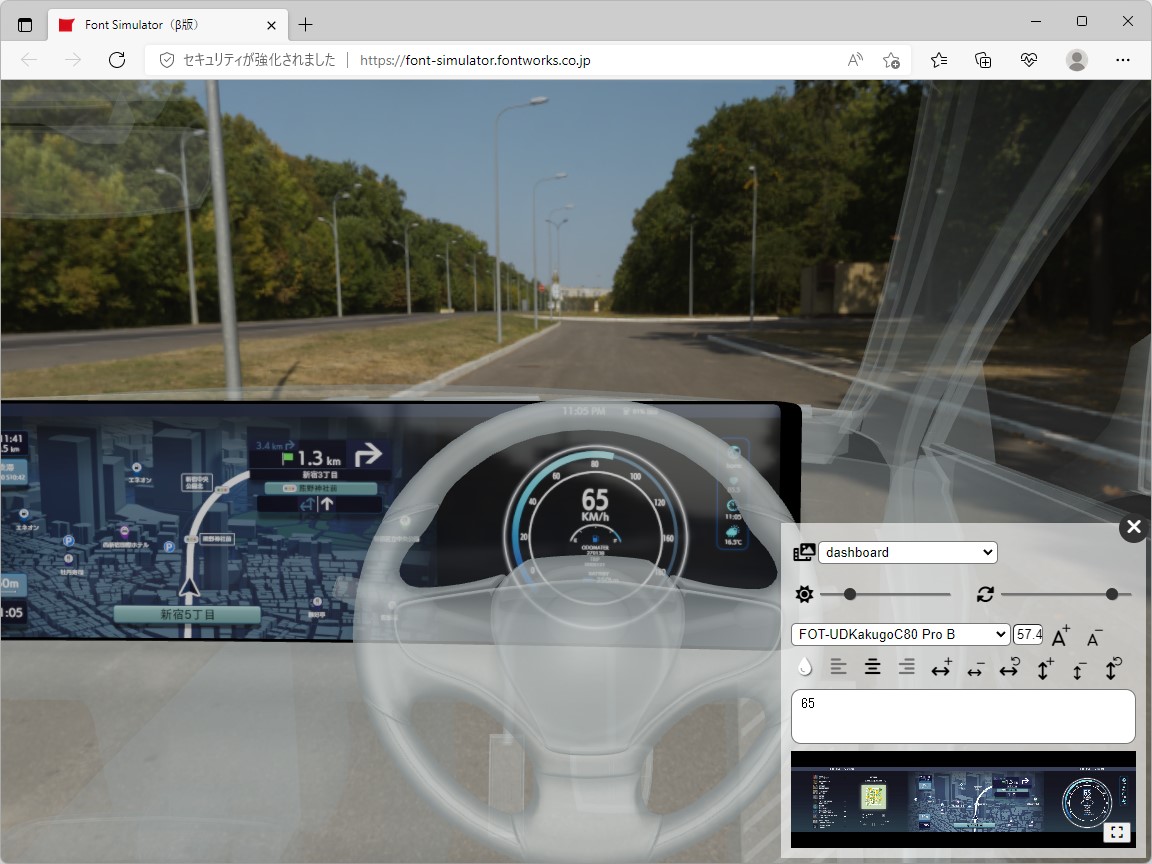
Task: Click the 65 speed readout on dashboard
Action: (595, 500)
